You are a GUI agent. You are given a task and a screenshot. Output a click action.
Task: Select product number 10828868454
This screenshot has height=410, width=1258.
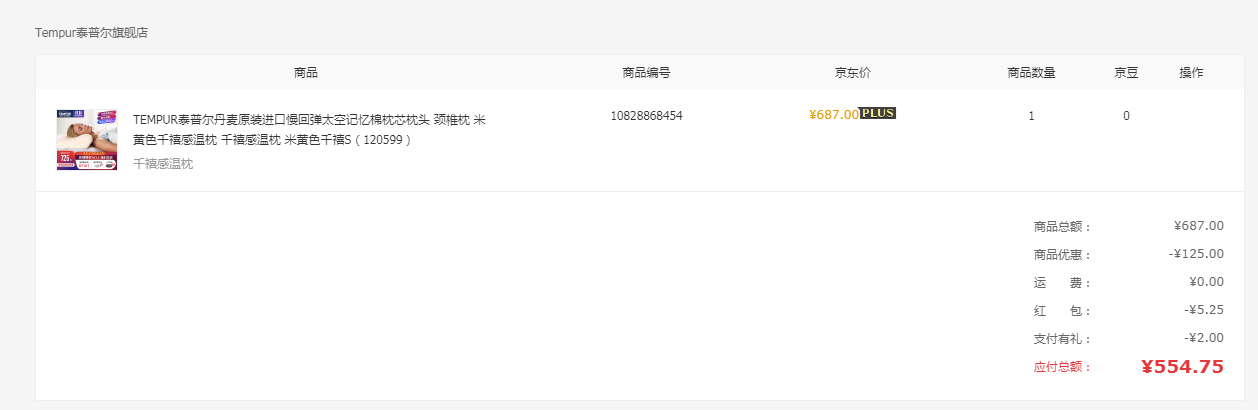(x=646, y=116)
